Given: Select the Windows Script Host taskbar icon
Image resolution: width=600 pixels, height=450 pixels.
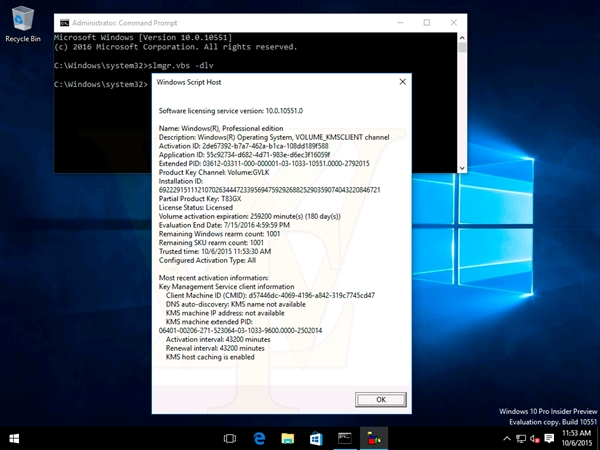Looking at the screenshot, I should point(373,438).
